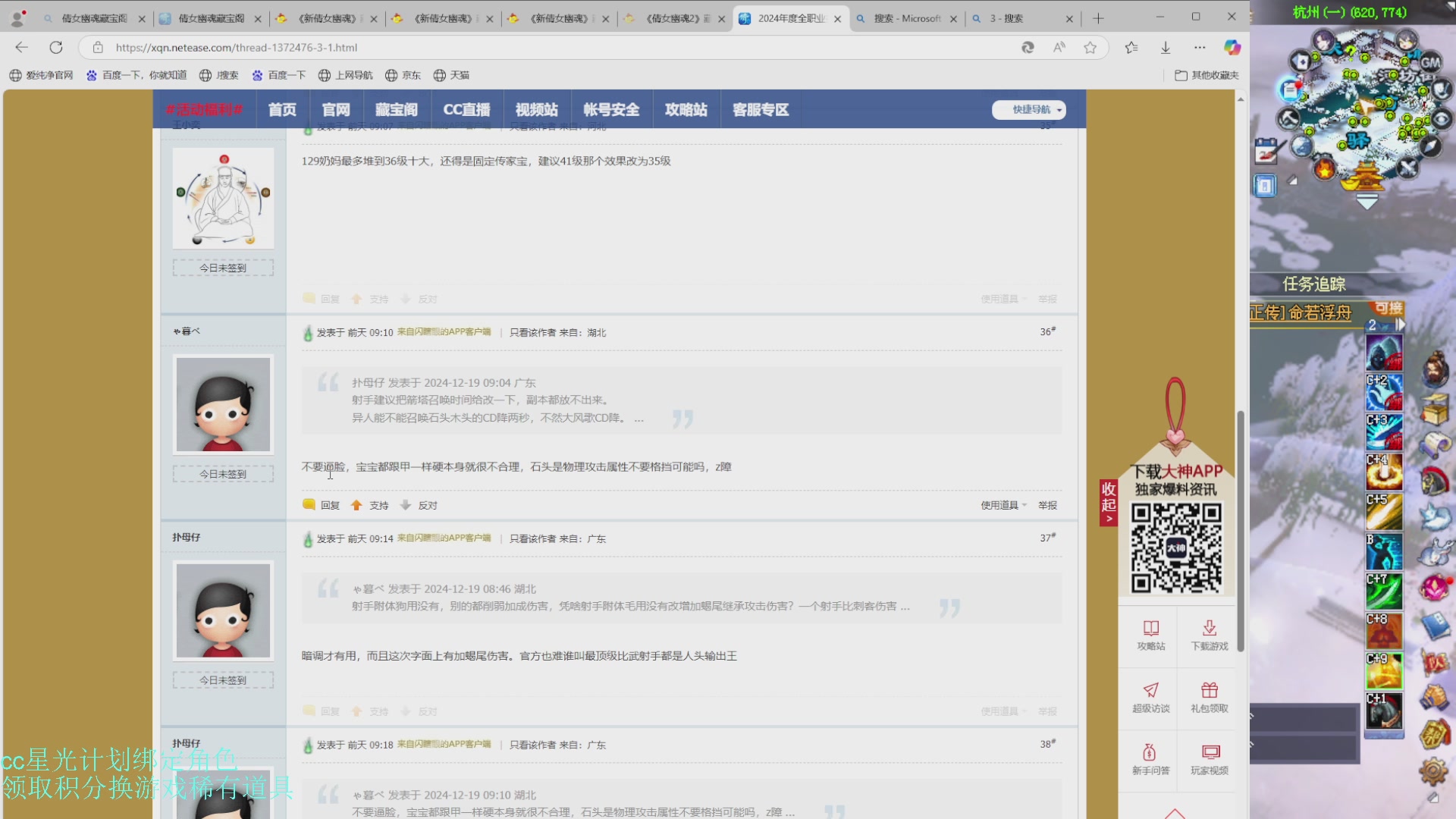Open a new browser tab
Screen dimensions: 1456x819
(x=1098, y=18)
